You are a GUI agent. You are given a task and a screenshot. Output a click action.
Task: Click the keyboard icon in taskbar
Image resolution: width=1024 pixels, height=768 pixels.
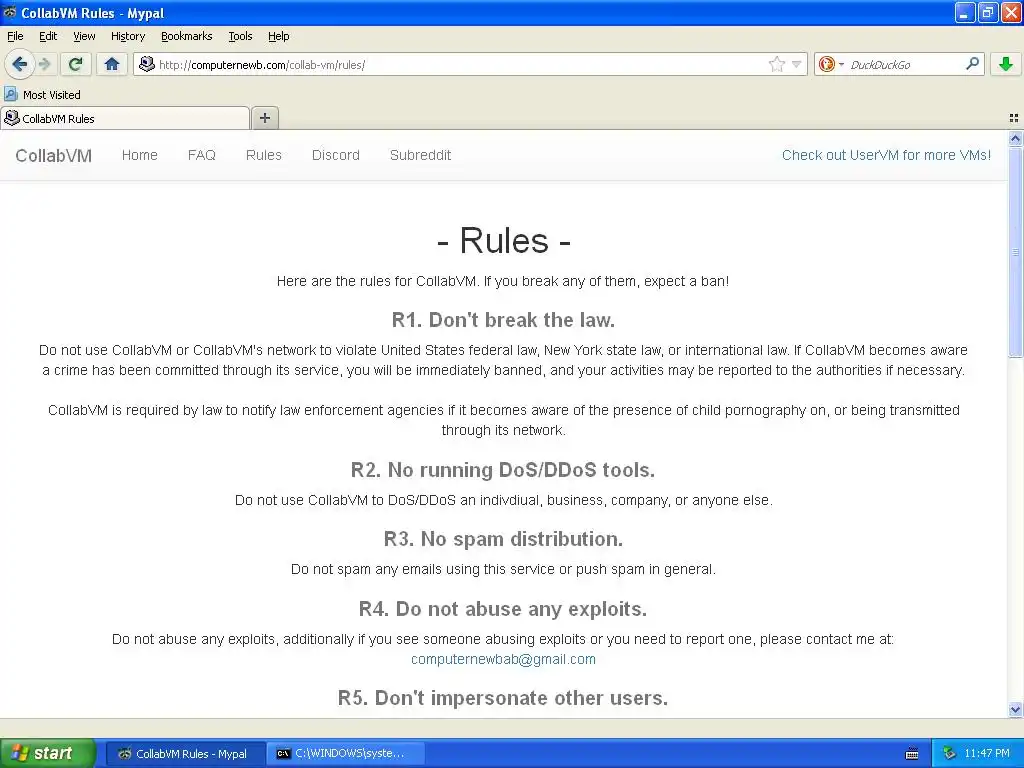pos(912,754)
